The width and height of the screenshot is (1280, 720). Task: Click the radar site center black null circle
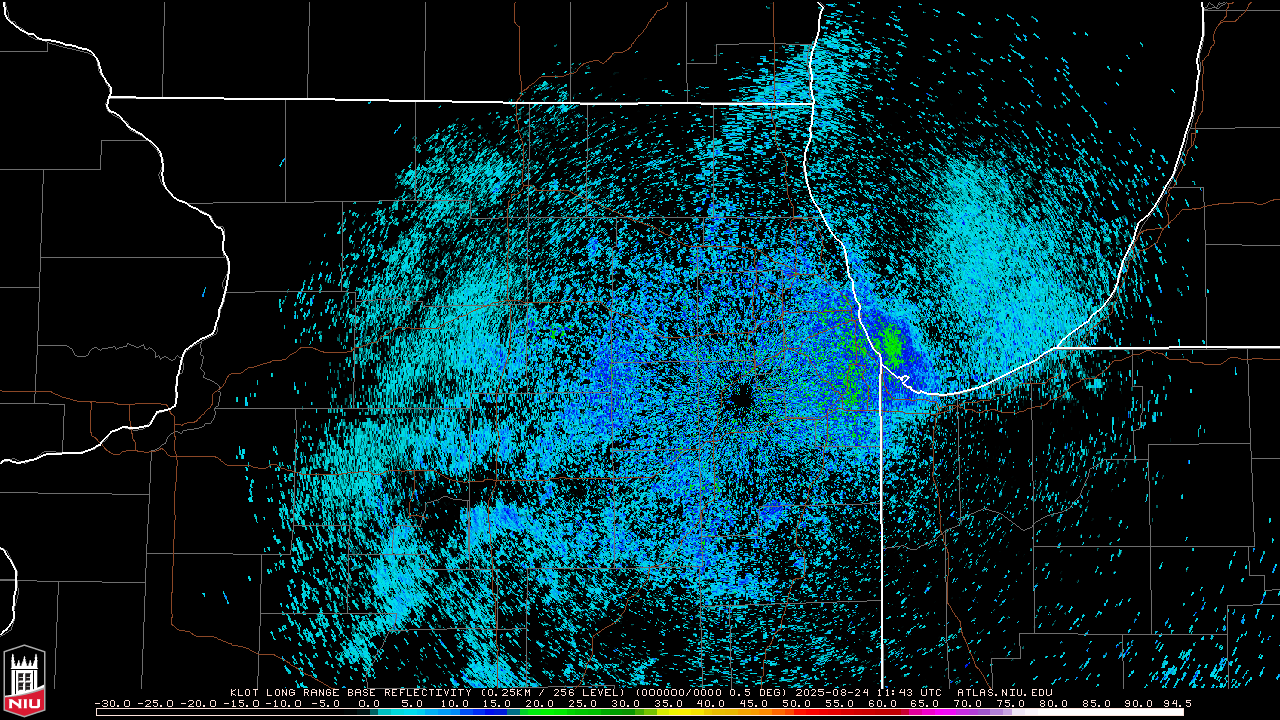coord(740,398)
